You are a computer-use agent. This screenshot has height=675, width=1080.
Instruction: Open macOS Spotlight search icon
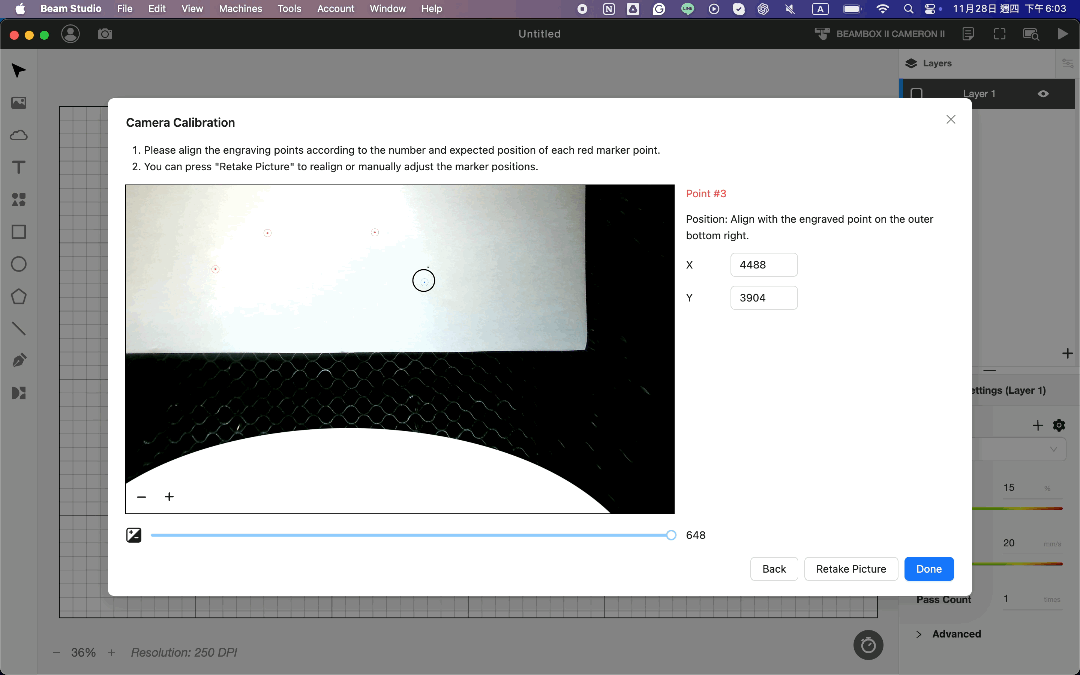pyautogui.click(x=908, y=9)
